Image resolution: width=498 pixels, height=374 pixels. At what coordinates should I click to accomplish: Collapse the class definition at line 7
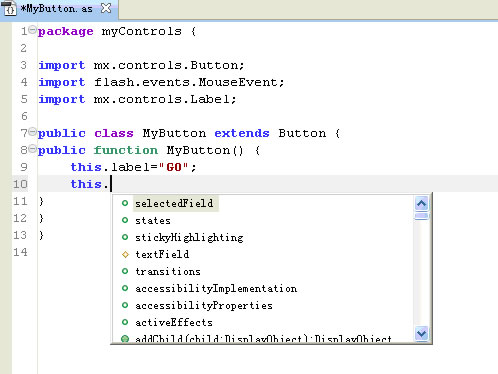pyautogui.click(x=32, y=132)
